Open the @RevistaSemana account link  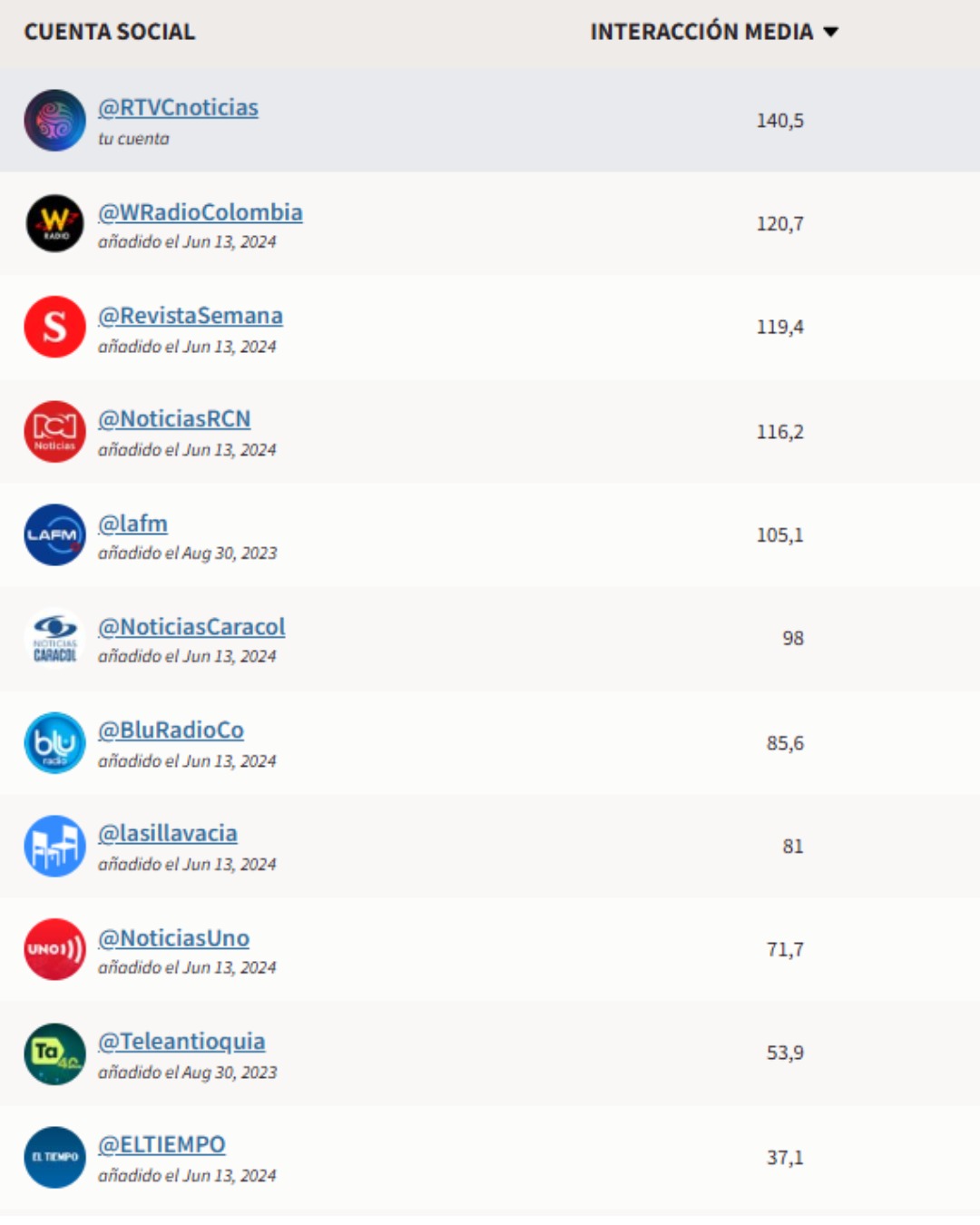click(x=191, y=316)
